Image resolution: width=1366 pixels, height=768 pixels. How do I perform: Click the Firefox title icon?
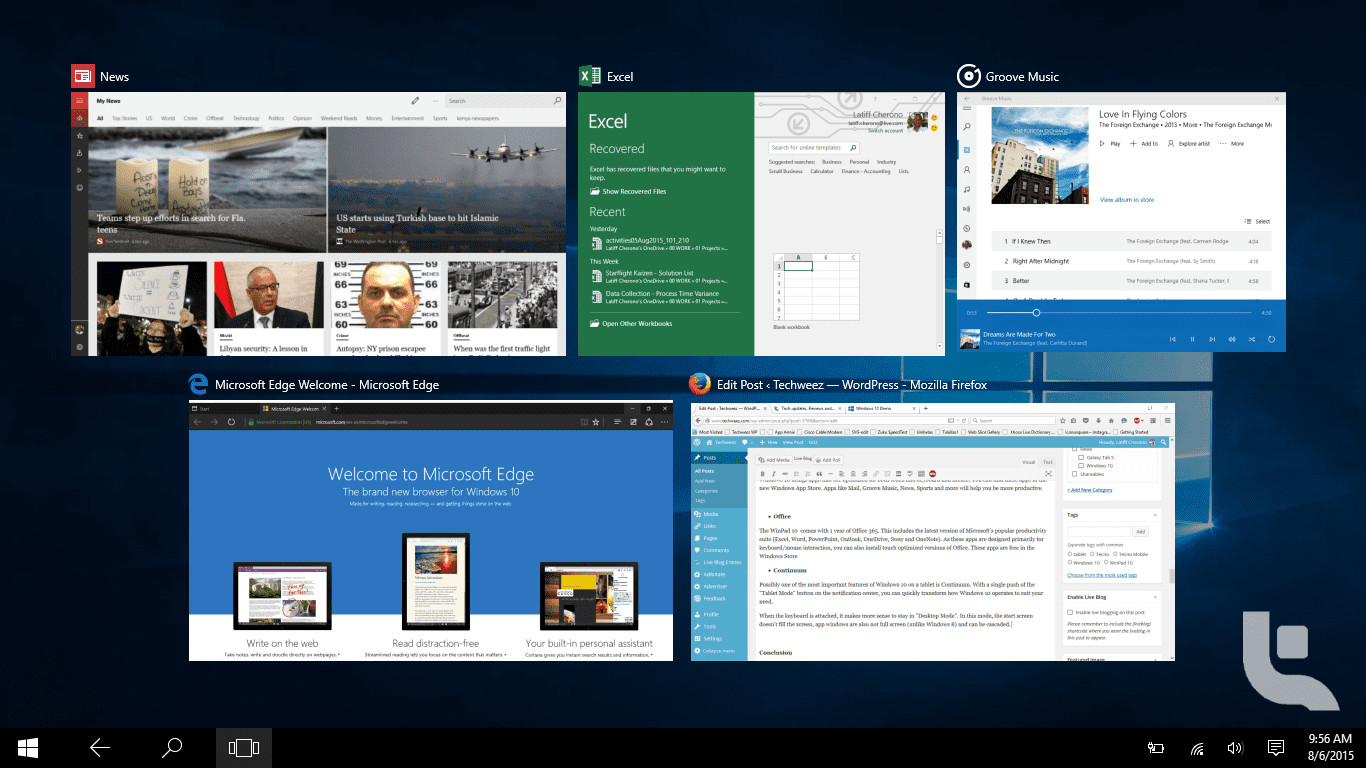700,384
